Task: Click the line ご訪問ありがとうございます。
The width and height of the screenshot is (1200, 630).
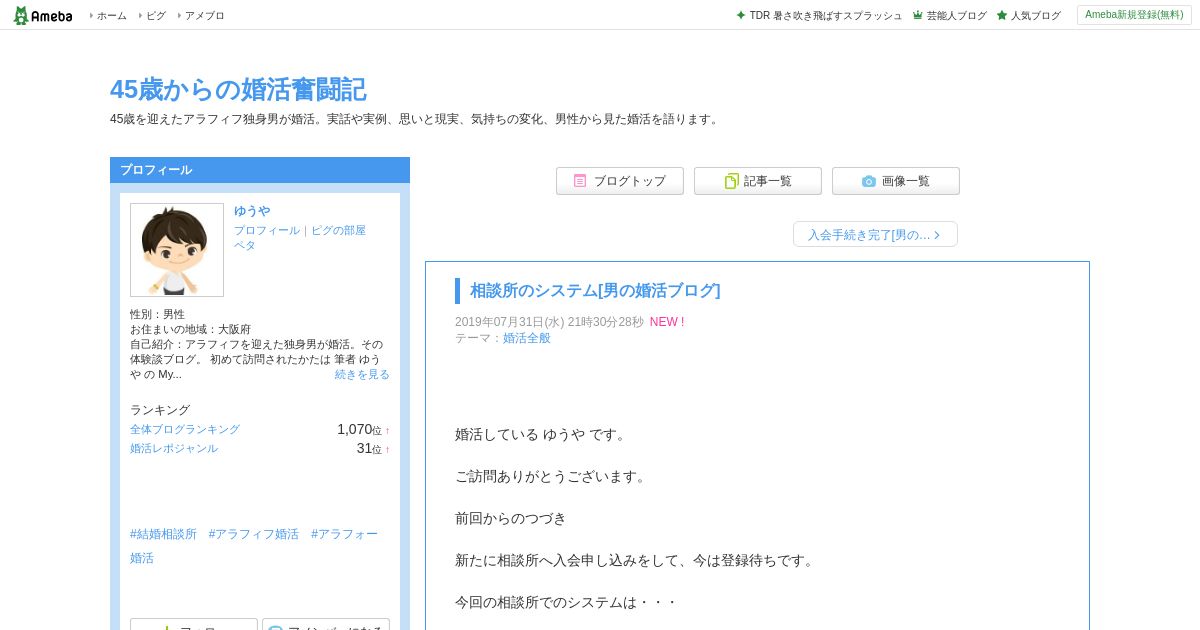Action: tap(553, 476)
